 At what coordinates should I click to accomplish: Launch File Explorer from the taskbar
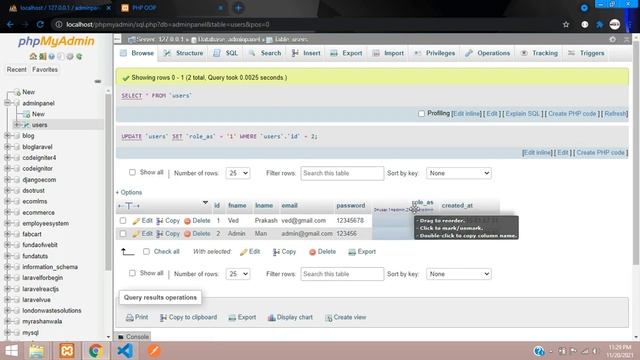36,351
